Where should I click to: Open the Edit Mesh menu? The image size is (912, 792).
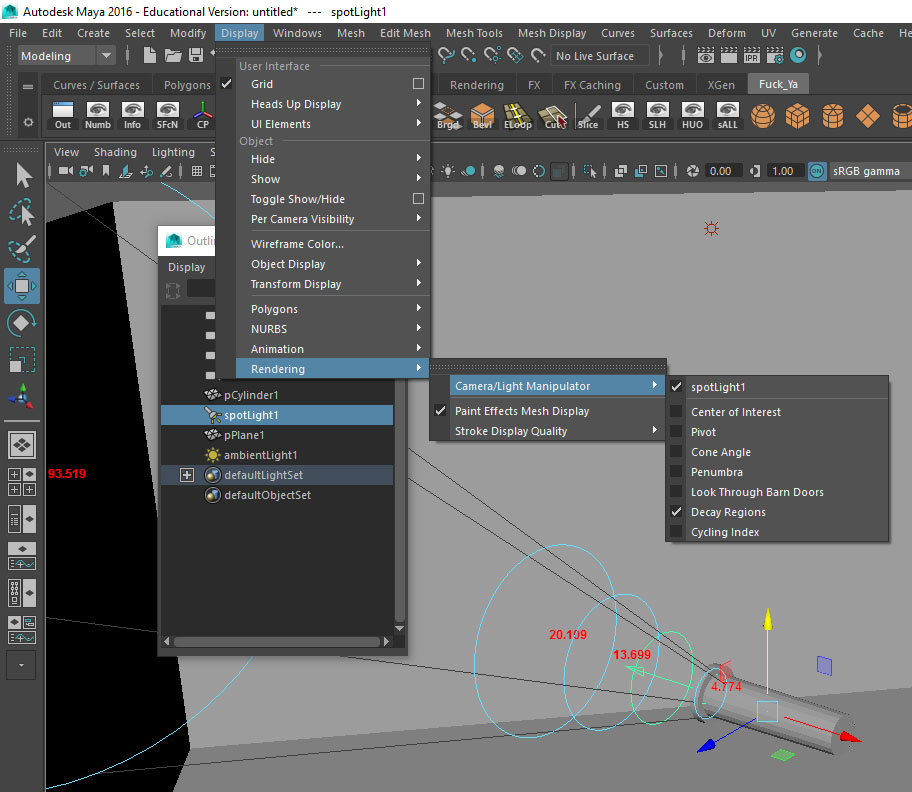pos(405,33)
